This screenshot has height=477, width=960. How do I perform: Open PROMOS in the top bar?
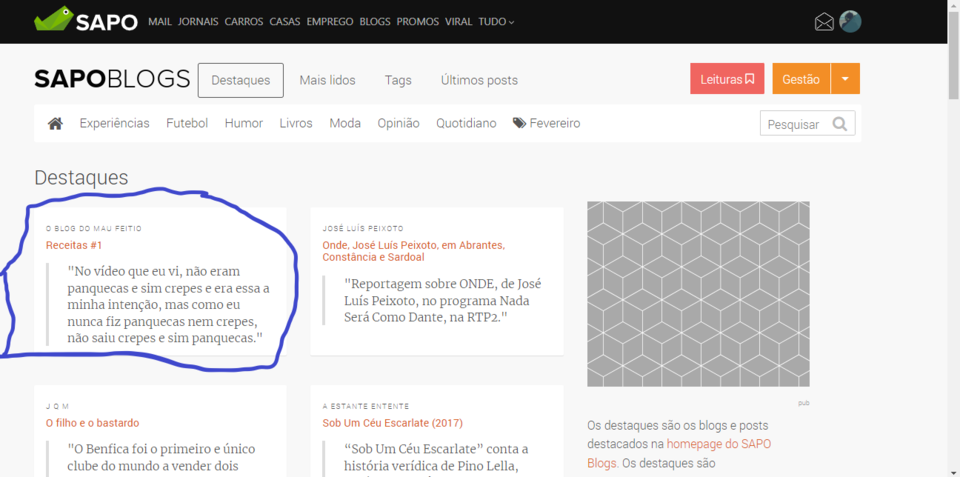[x=418, y=21]
